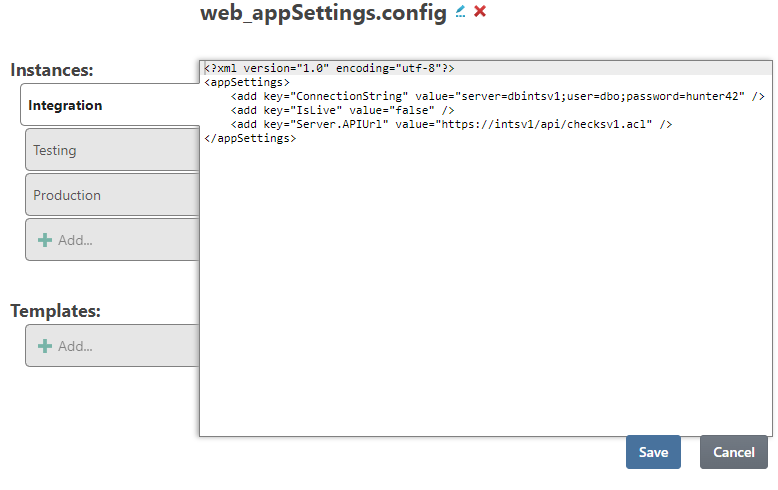Click the red X delete icon
778x490 pixels.
coord(480,11)
